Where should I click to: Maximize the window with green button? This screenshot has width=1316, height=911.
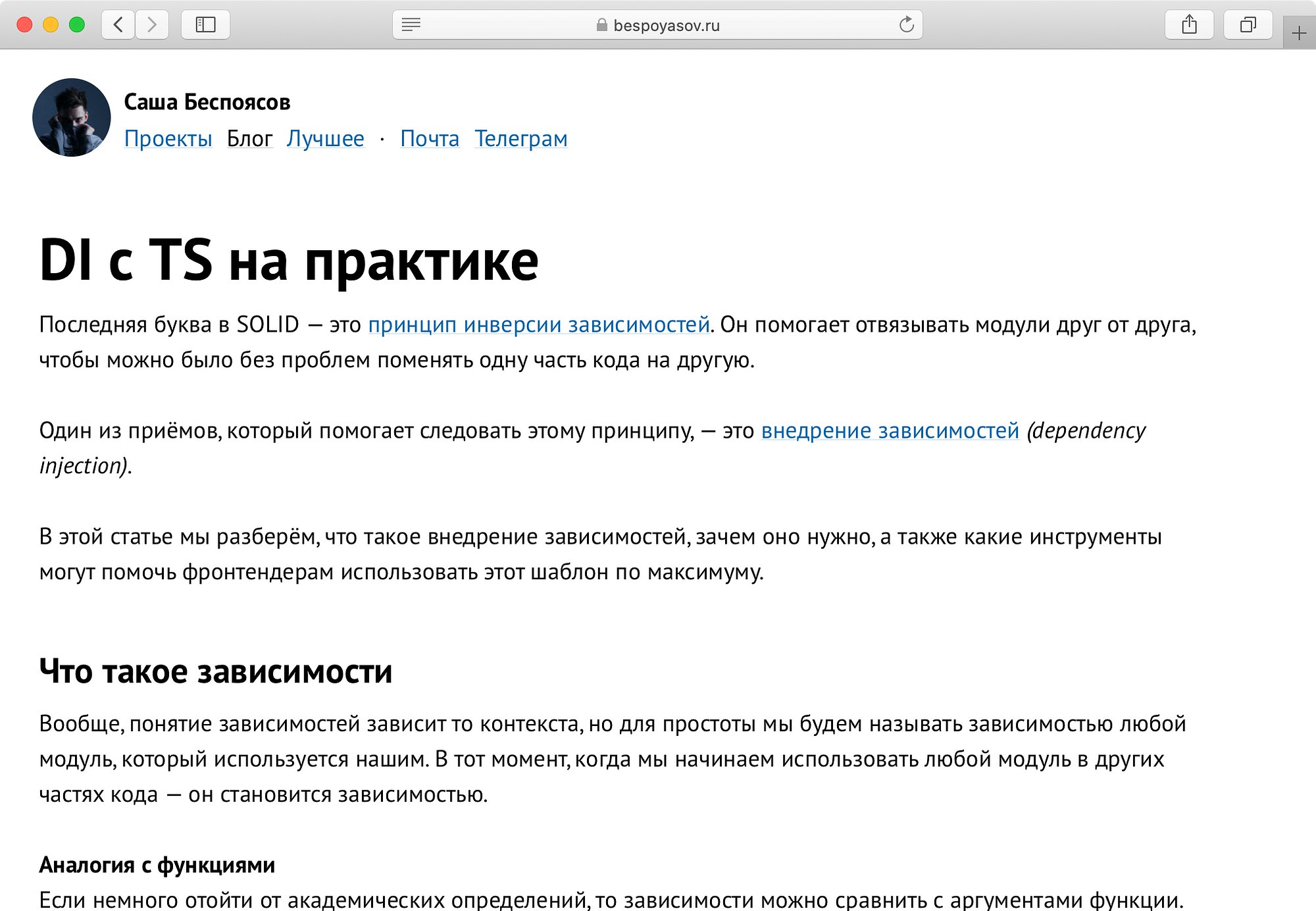point(77,25)
